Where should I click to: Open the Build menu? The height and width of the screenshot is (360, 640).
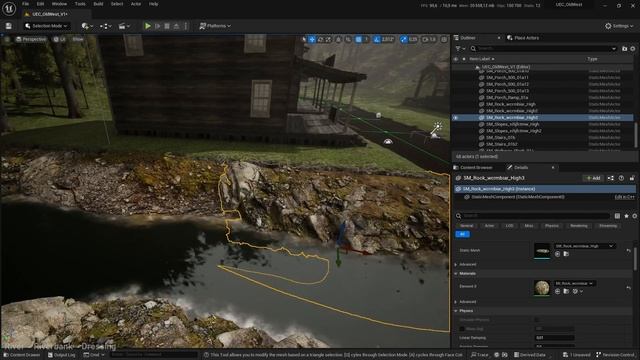tap(98, 4)
